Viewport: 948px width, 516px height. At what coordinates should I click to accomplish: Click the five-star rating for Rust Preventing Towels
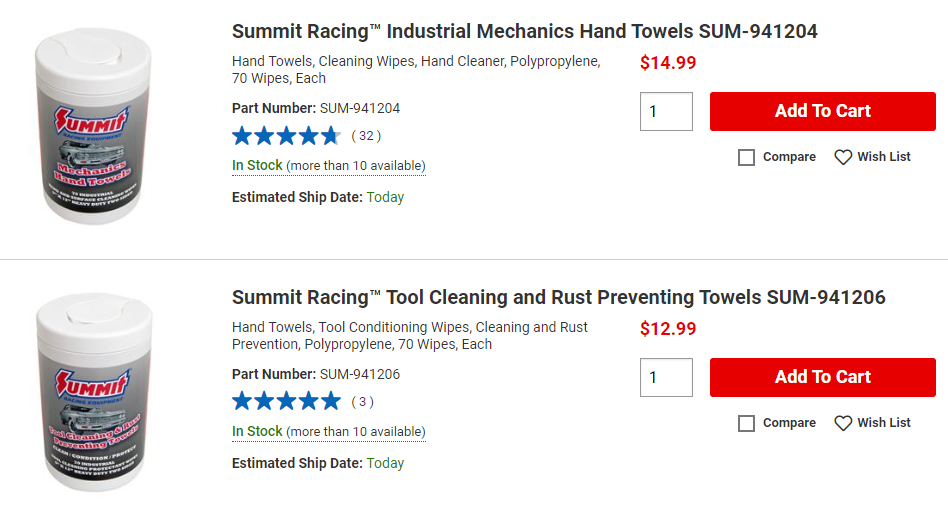tap(286, 402)
